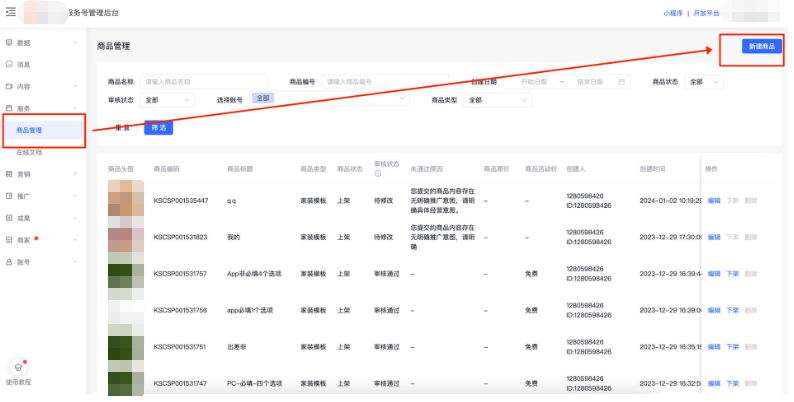Click product title app必填1个选项
This screenshot has height=402, width=794.
coord(250,310)
